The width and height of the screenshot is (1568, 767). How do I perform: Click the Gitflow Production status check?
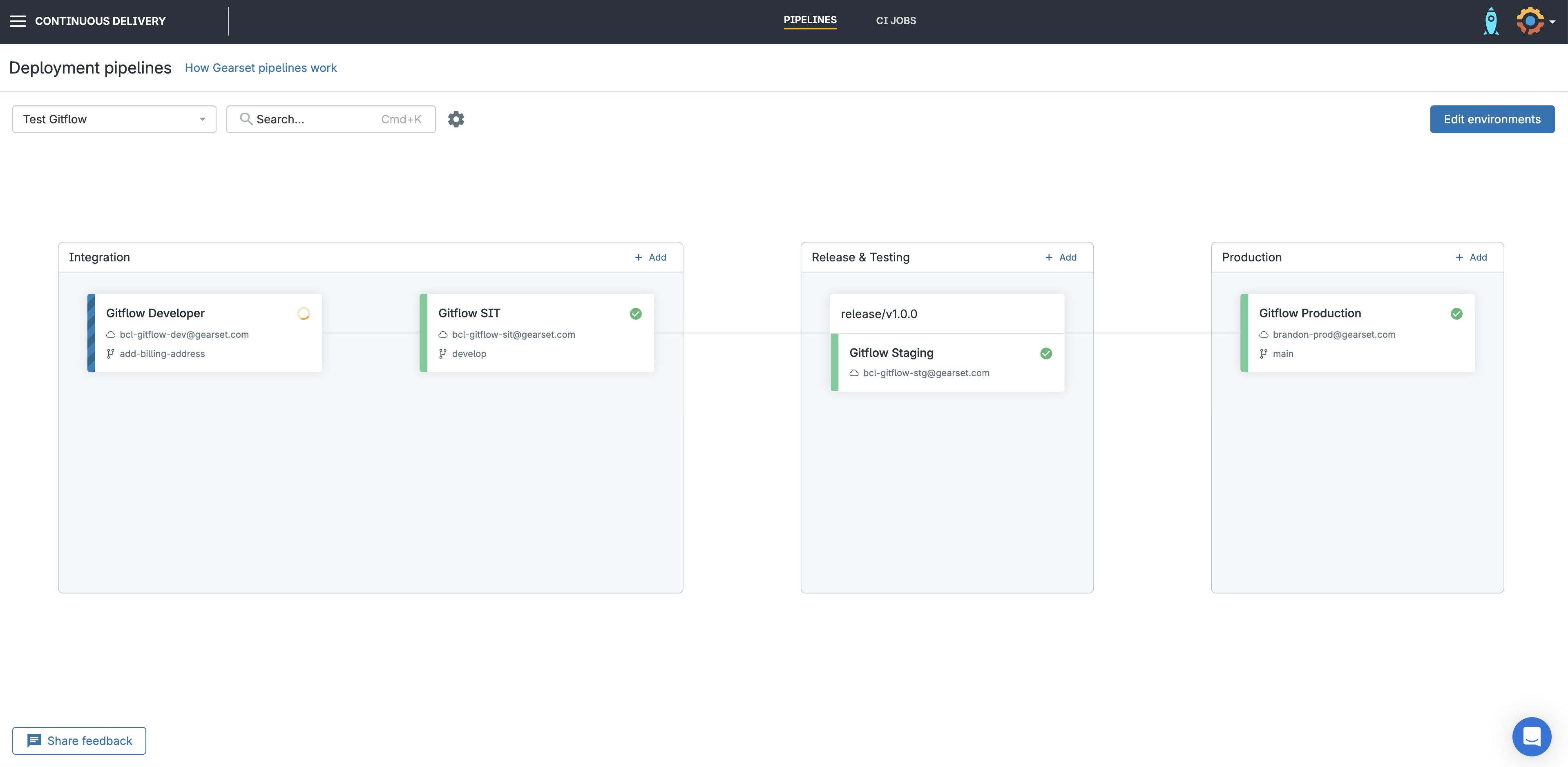click(1456, 314)
